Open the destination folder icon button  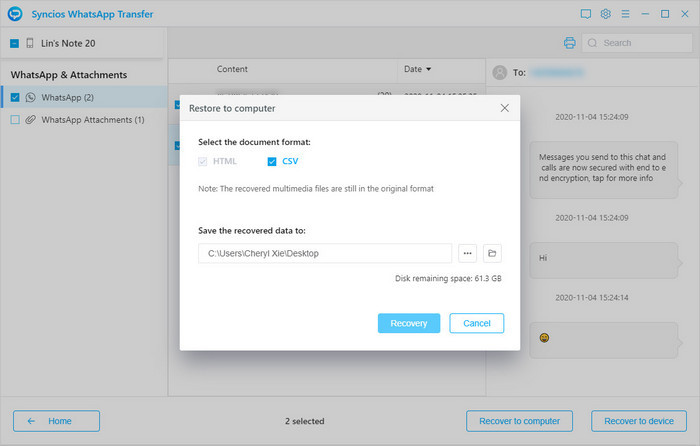(x=492, y=253)
